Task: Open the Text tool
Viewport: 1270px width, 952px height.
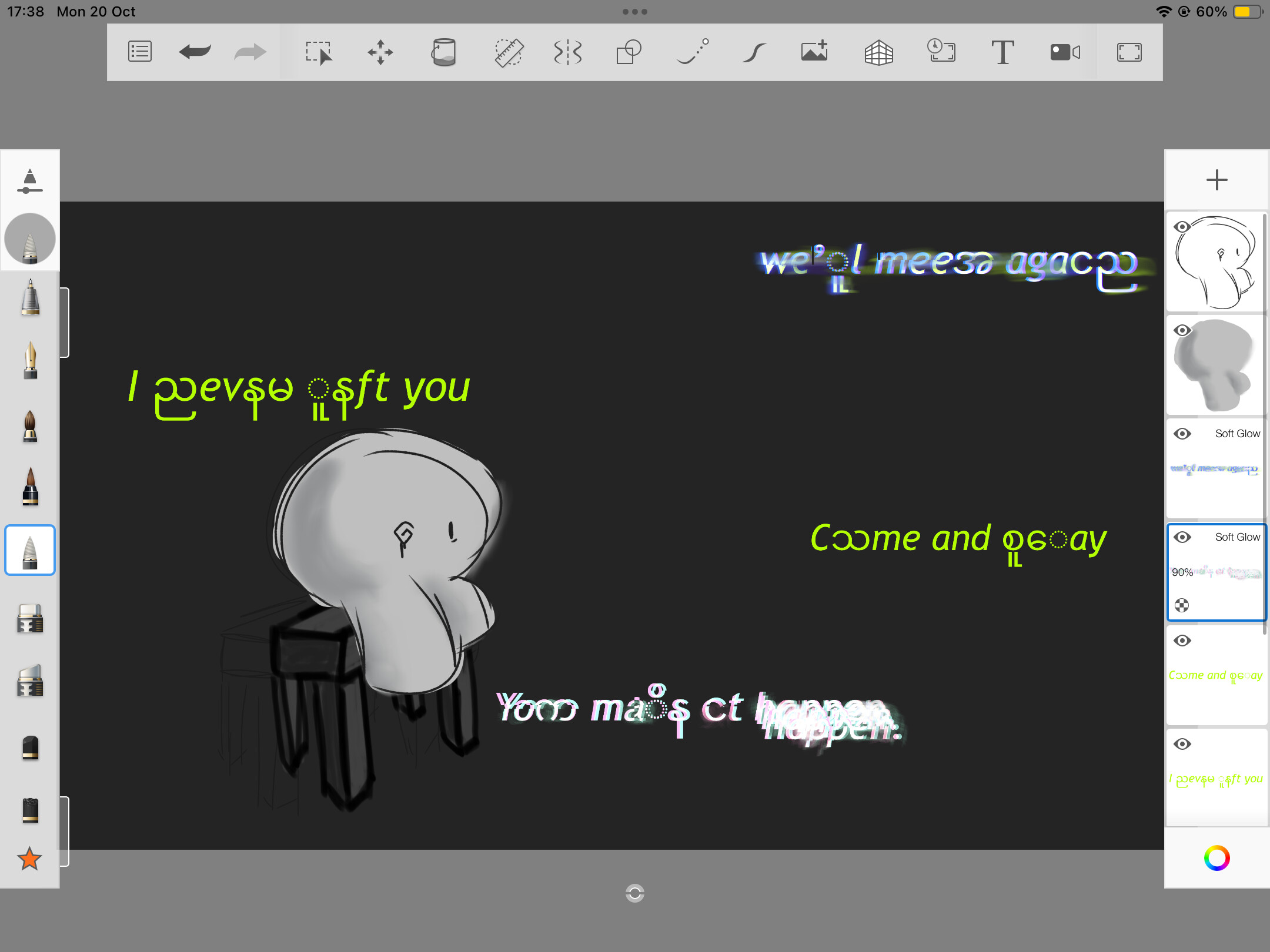Action: [x=1002, y=52]
